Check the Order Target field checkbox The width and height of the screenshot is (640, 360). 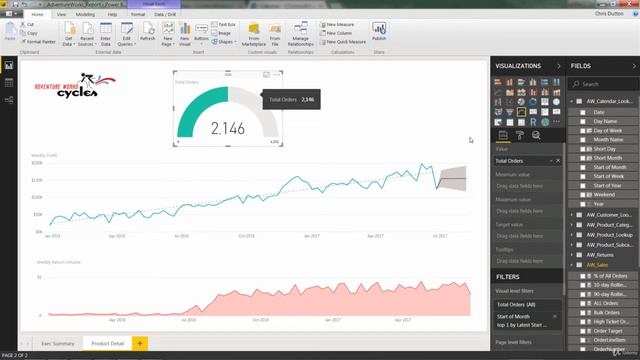[583, 331]
